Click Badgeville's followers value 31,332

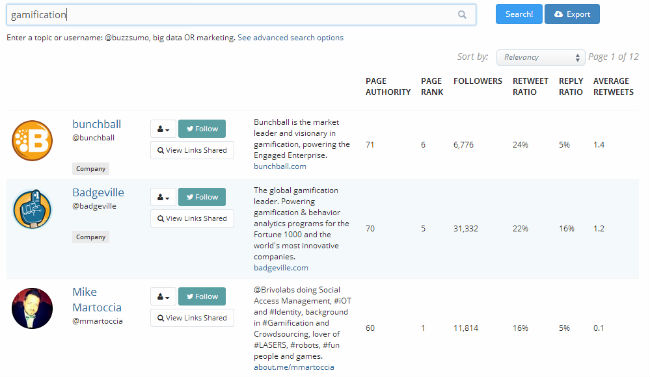coord(466,229)
